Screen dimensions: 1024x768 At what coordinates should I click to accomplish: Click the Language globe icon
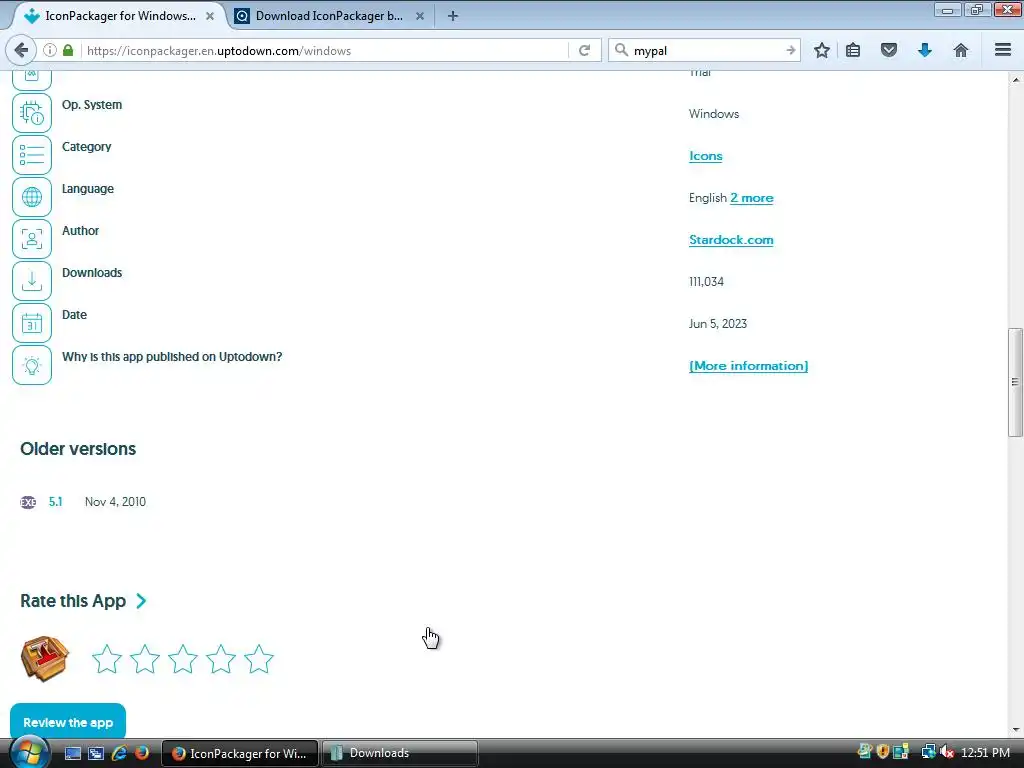point(31,197)
